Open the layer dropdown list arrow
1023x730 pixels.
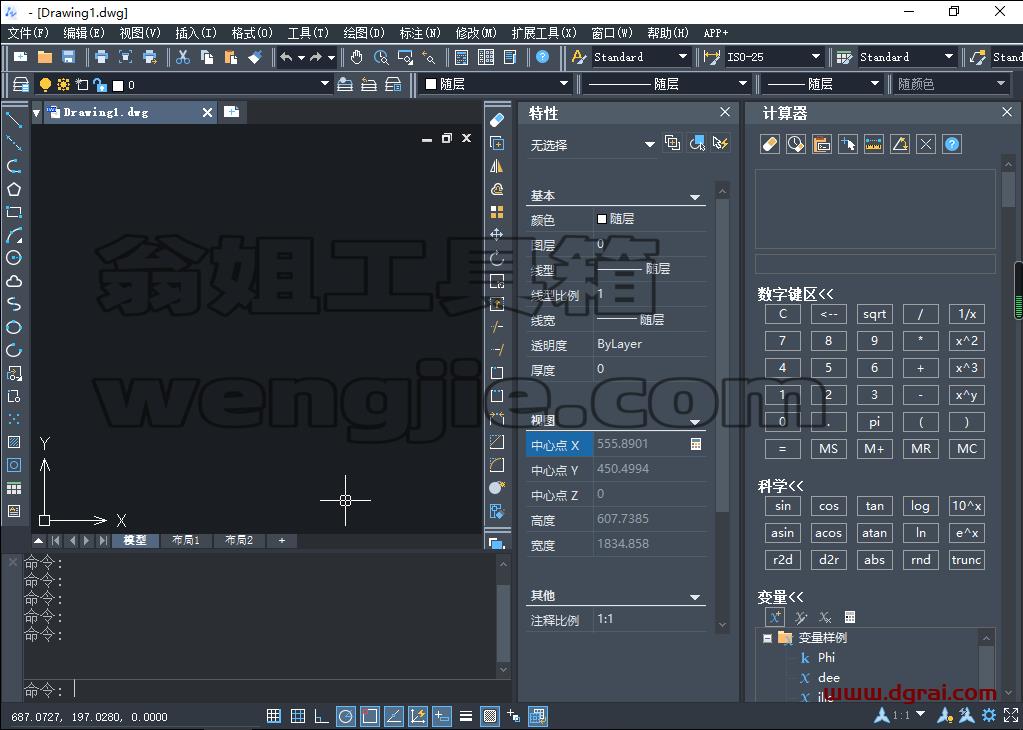coord(324,84)
